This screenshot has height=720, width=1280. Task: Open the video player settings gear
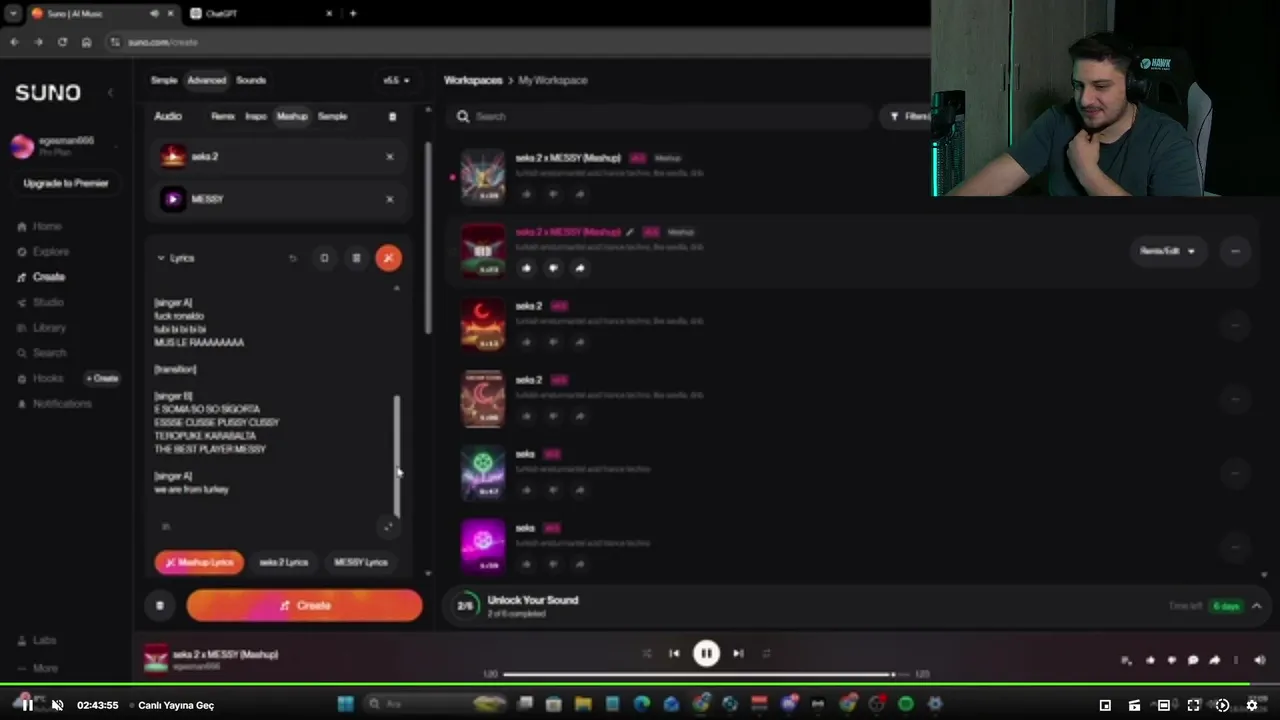pos(1251,705)
